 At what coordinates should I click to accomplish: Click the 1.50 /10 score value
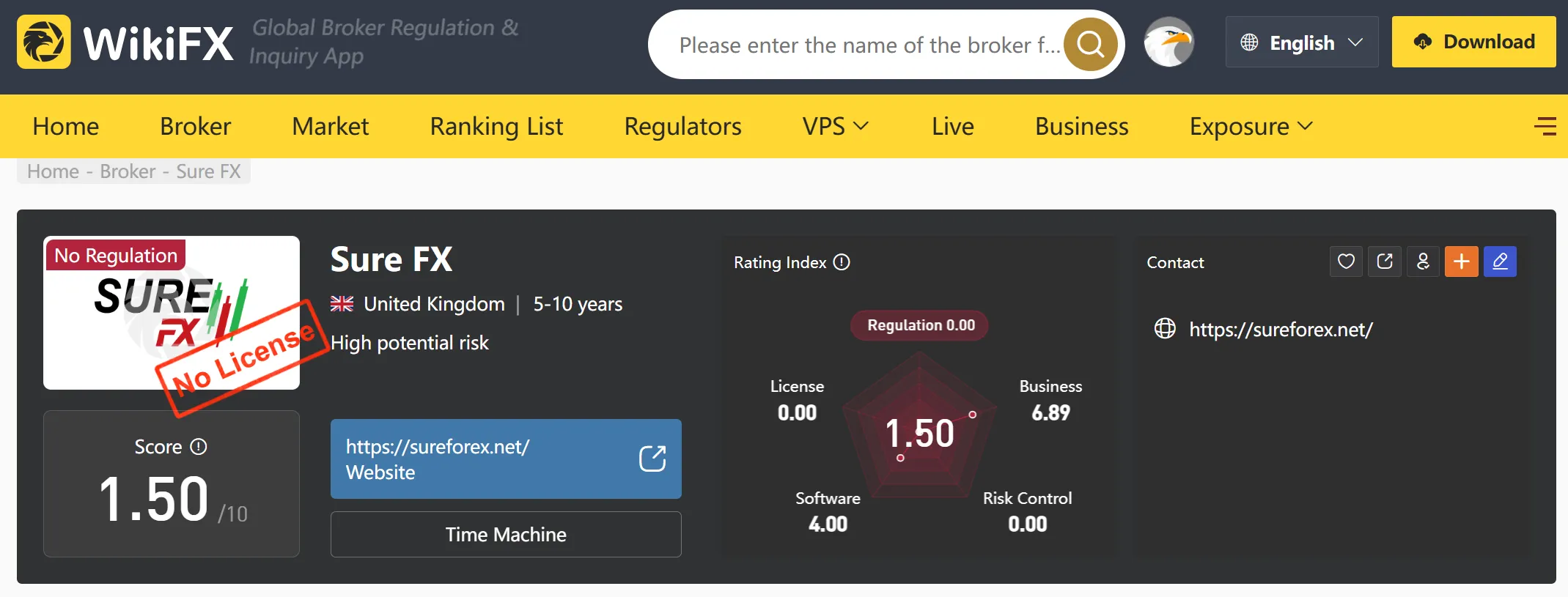tap(172, 500)
